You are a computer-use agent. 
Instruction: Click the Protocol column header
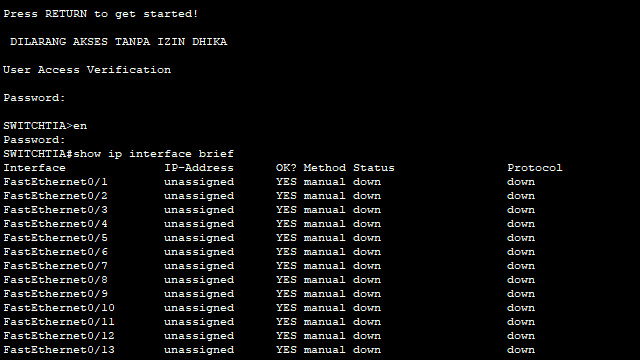pos(535,168)
